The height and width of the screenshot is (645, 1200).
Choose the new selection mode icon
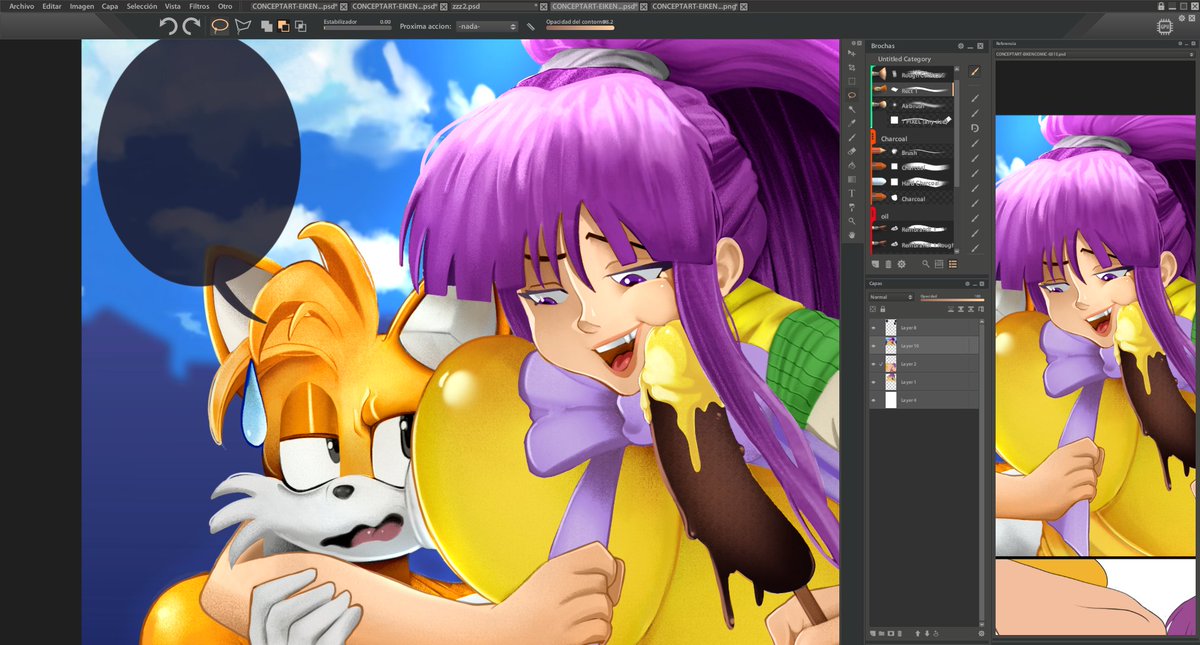coord(267,26)
